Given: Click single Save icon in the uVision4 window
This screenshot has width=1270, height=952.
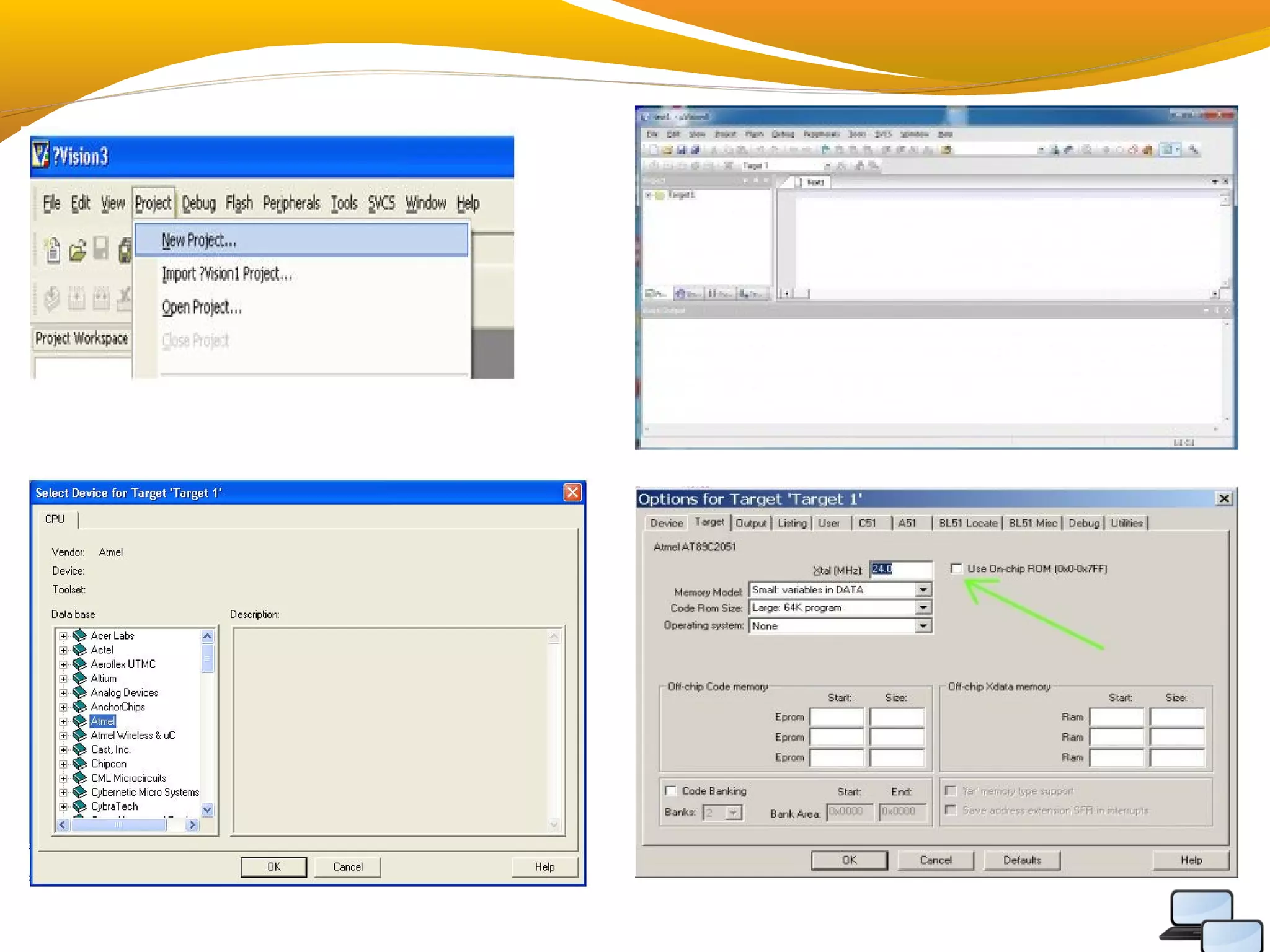Looking at the screenshot, I should coord(682,149).
